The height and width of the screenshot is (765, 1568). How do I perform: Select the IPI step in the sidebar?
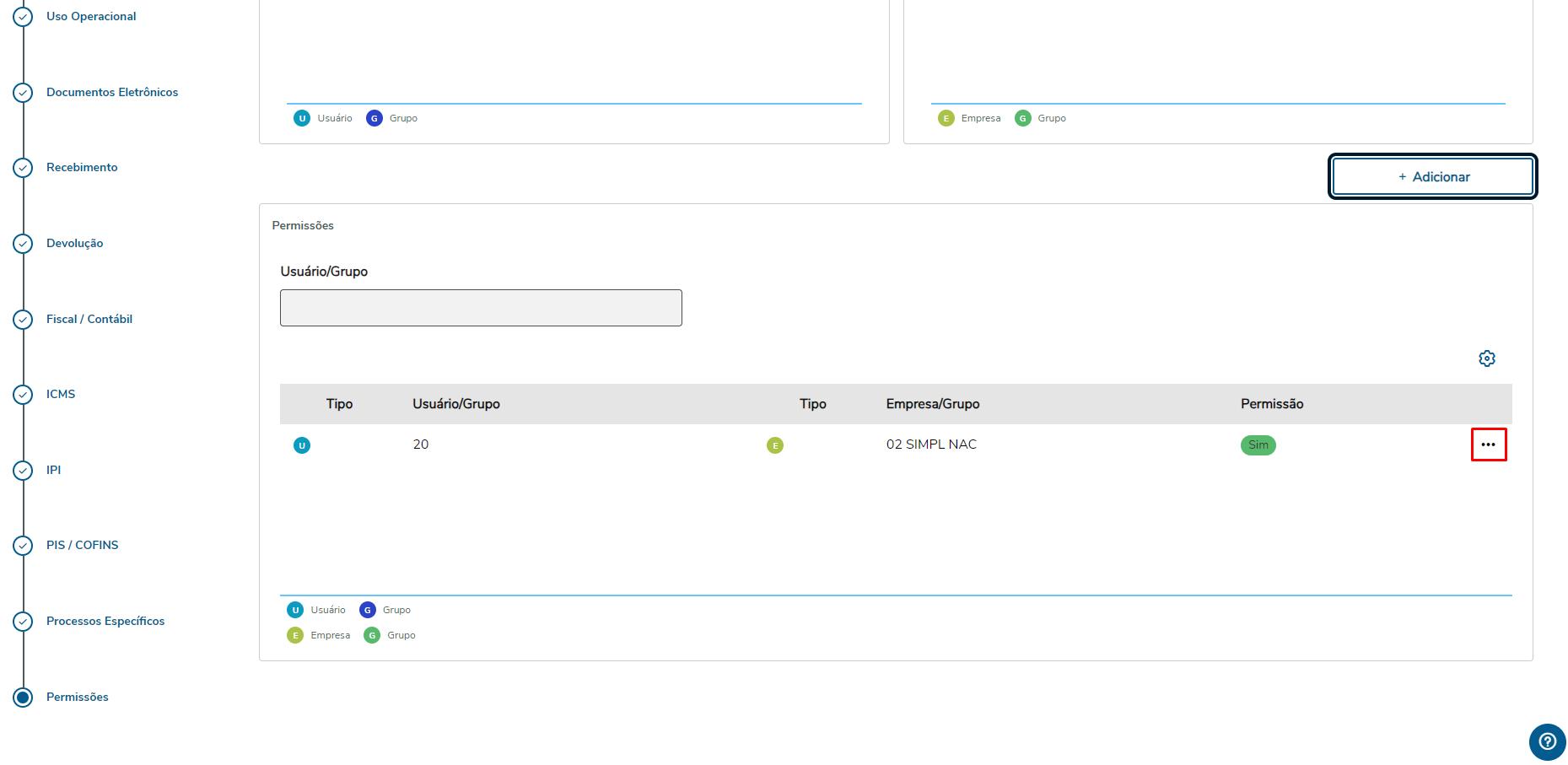(53, 471)
